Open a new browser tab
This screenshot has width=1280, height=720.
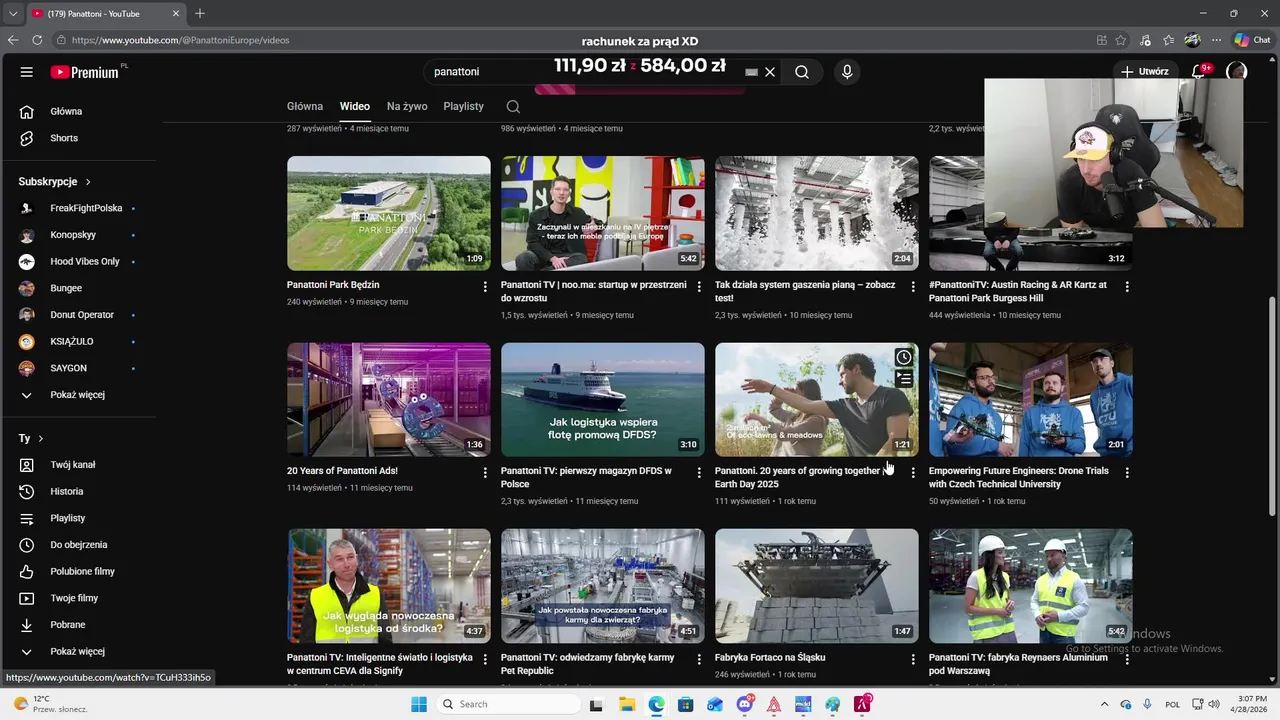[200, 13]
